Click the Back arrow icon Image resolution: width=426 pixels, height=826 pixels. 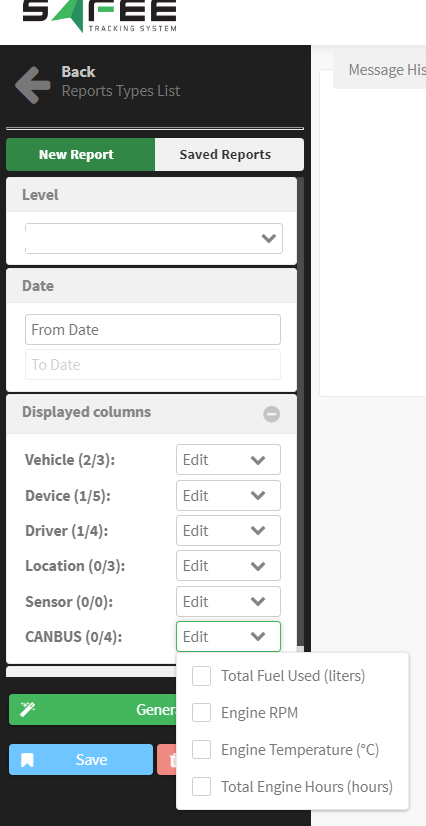pyautogui.click(x=33, y=84)
